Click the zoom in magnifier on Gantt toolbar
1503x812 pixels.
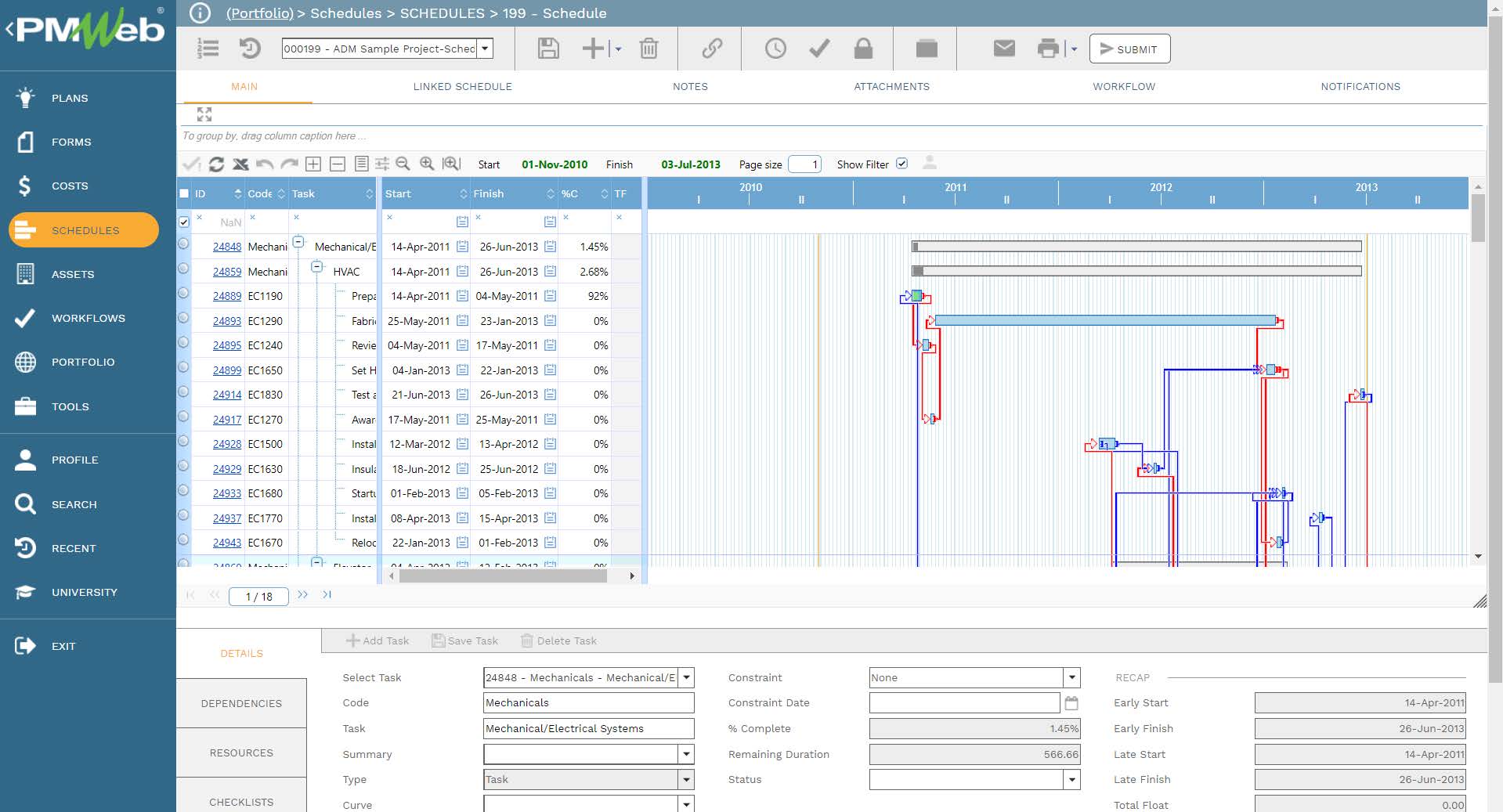(427, 164)
